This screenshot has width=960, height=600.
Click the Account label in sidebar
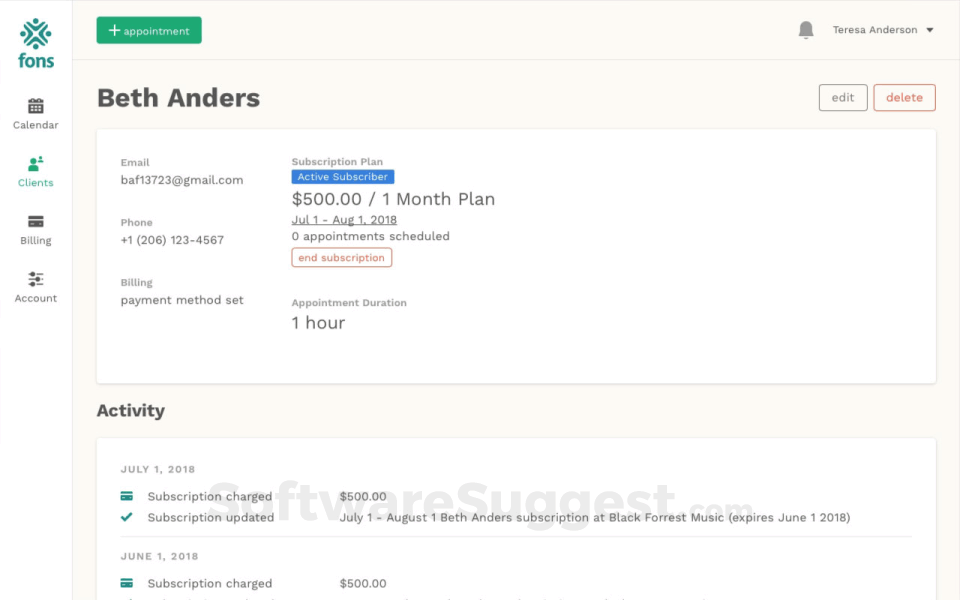(x=36, y=298)
